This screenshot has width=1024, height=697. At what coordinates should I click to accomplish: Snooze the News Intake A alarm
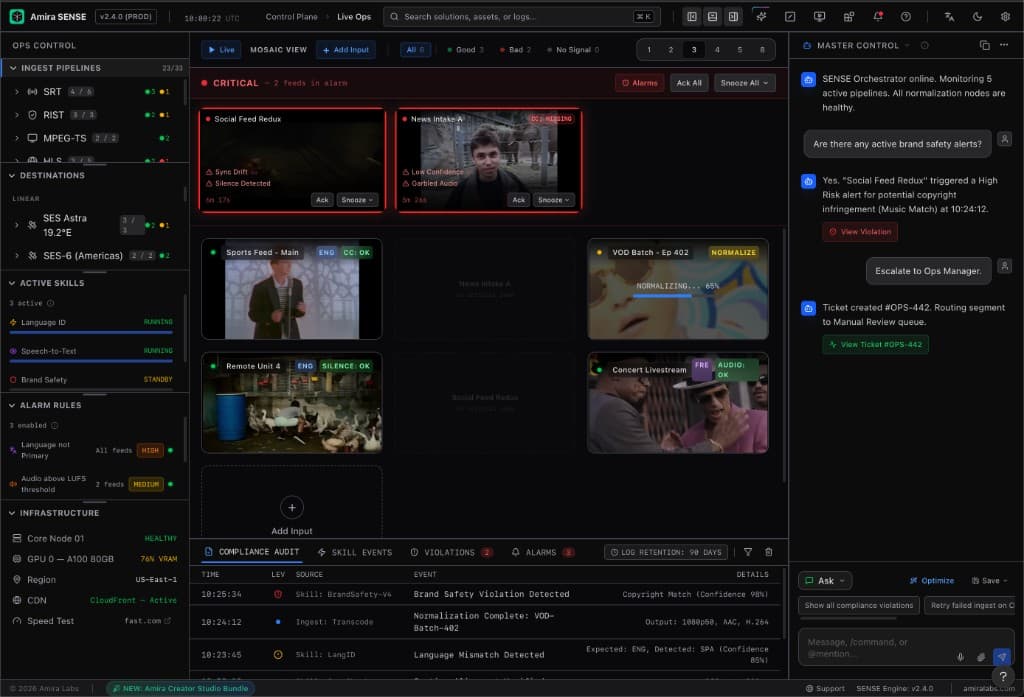(554, 200)
